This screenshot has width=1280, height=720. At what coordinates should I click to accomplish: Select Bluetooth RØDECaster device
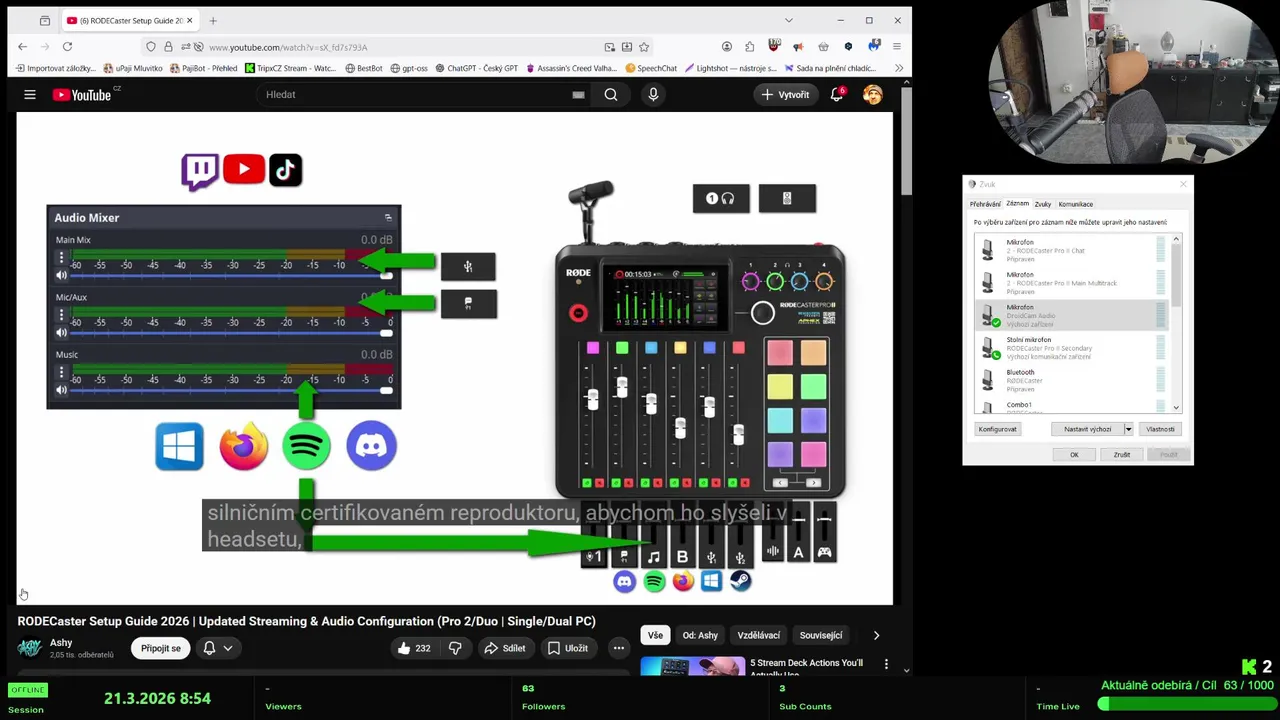(x=1072, y=380)
